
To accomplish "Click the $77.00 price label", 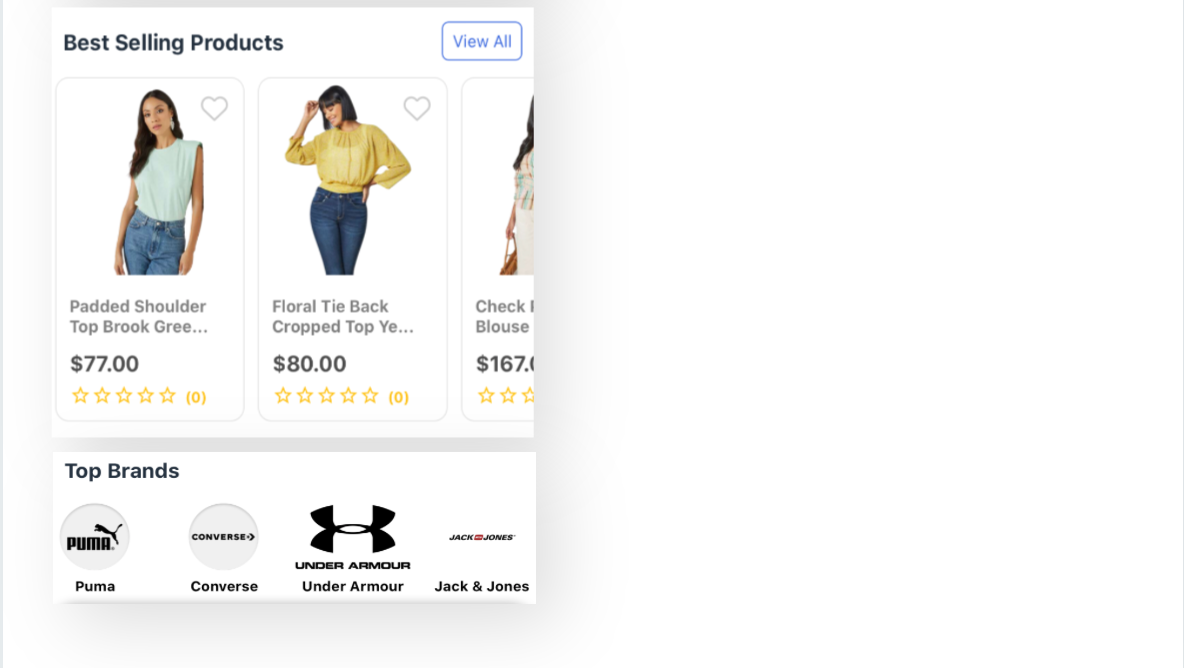I will (104, 364).
